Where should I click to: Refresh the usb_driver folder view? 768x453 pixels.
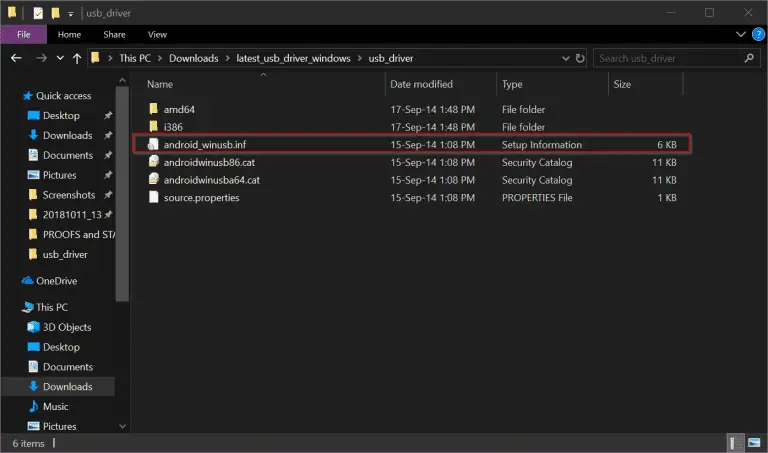580,58
